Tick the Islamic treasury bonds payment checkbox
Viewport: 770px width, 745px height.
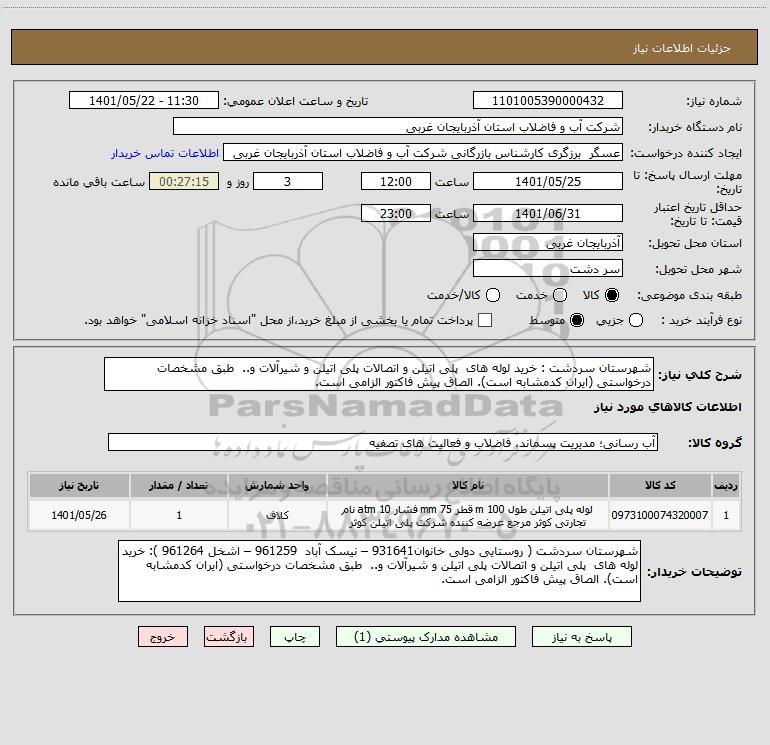pyautogui.click(x=485, y=320)
